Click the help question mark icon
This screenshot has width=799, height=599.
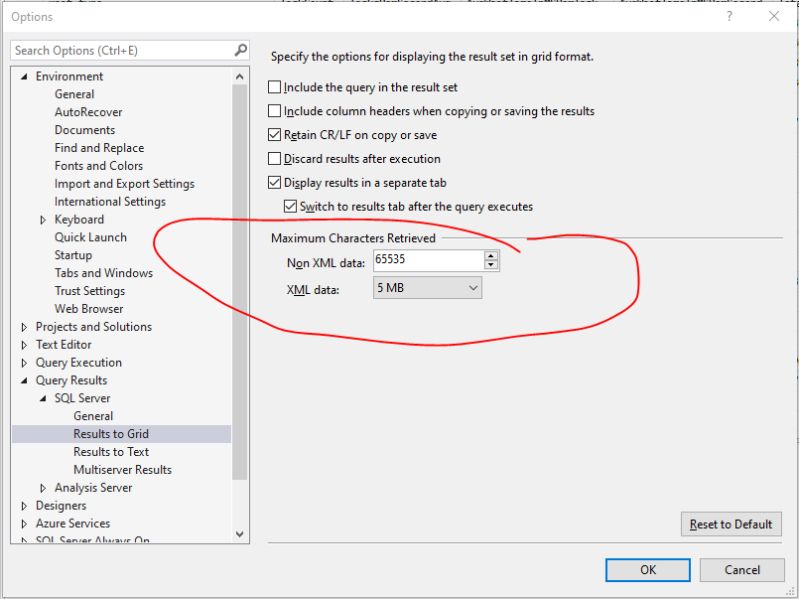729,16
